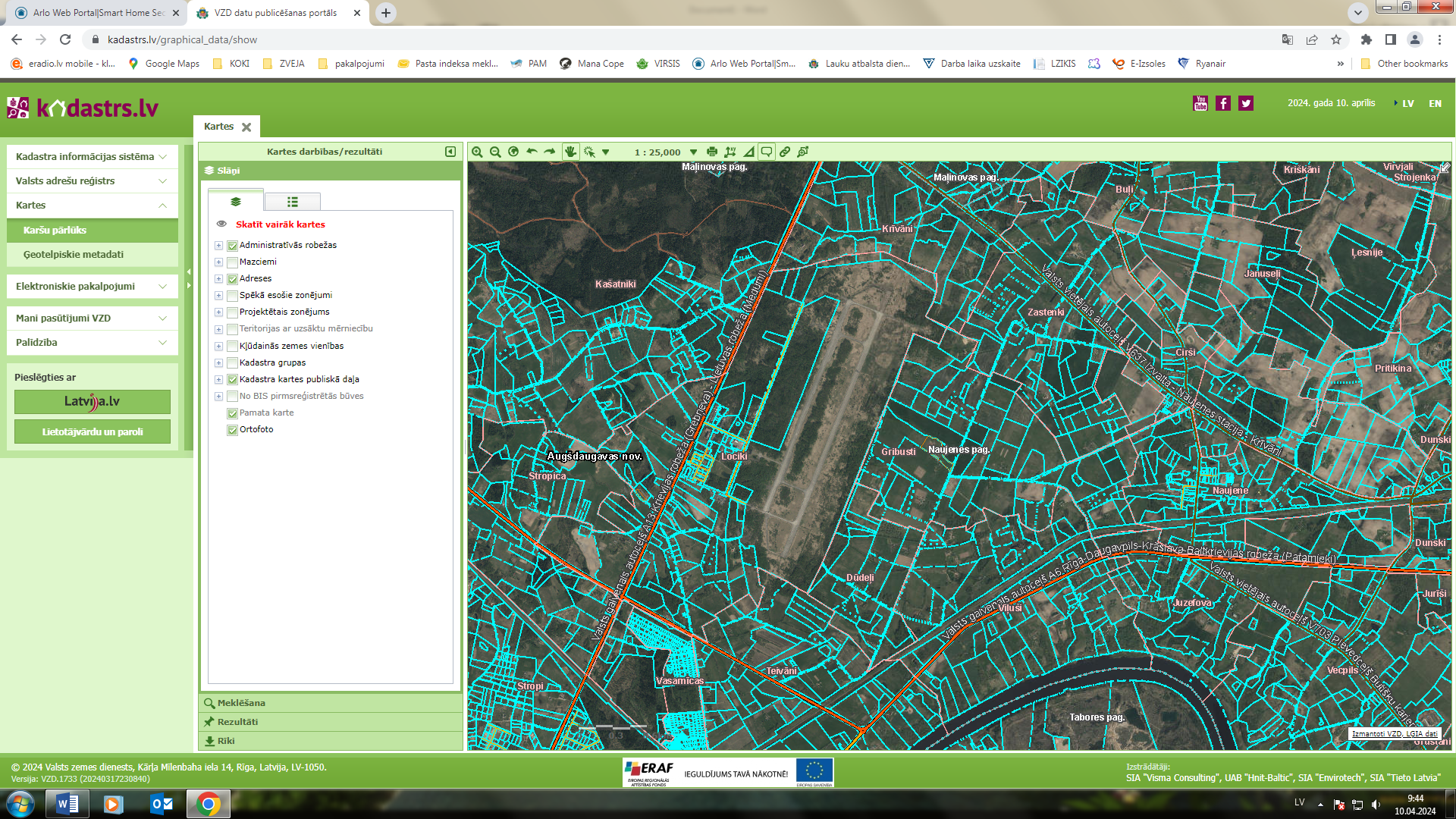The width and height of the screenshot is (1456, 819).
Task: Select the zoom in tool
Action: [x=477, y=152]
